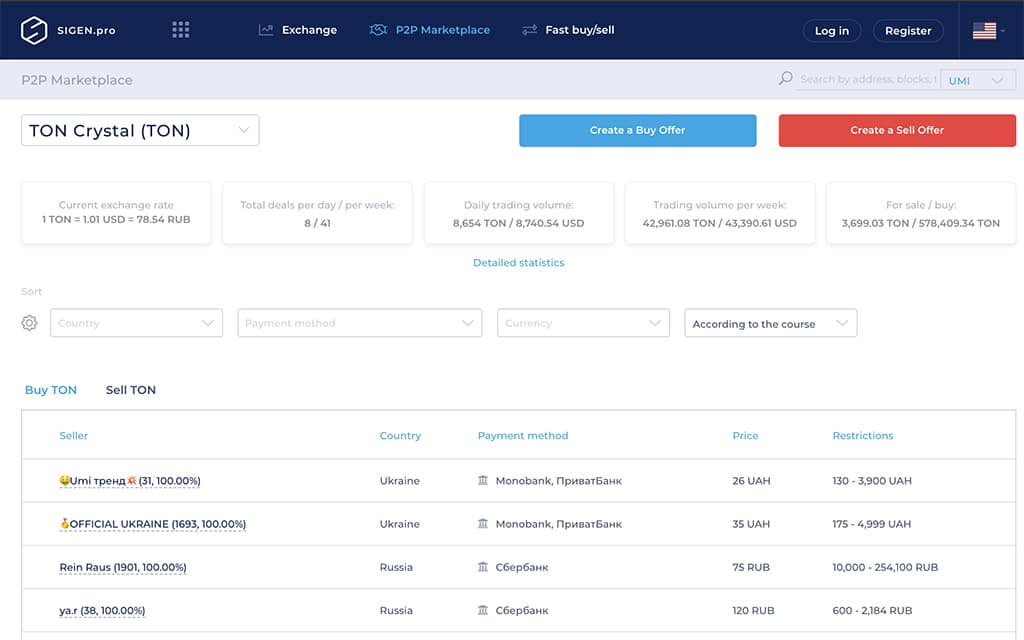Open the Exchange menu item
This screenshot has width=1024, height=640.
click(310, 30)
